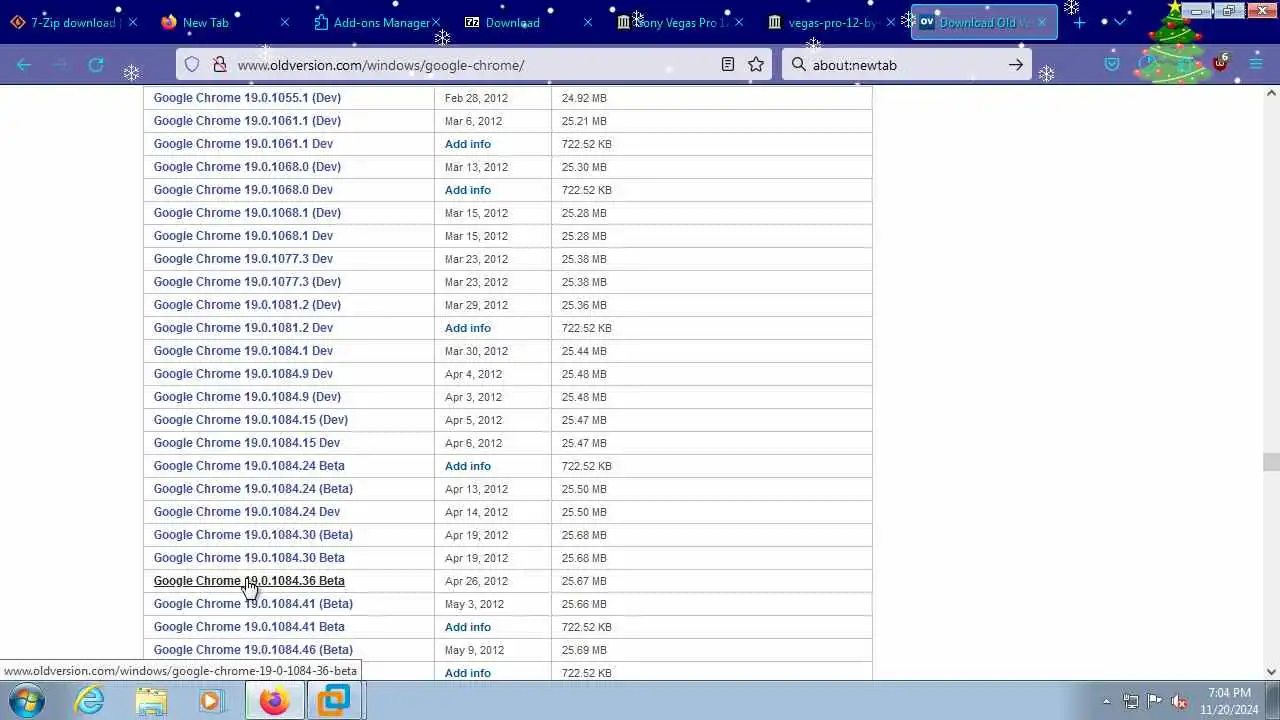
Task: Switch to the Download tab
Action: tap(529, 22)
